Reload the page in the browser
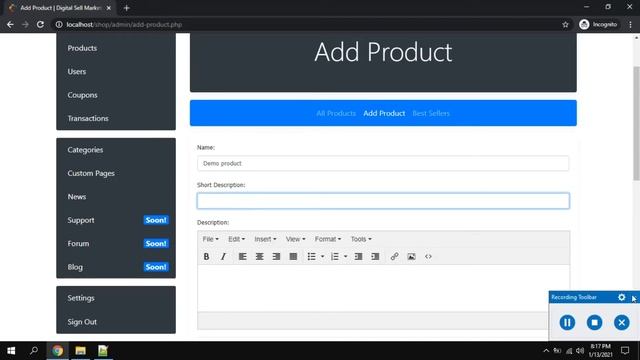The height and width of the screenshot is (360, 640). point(40,24)
